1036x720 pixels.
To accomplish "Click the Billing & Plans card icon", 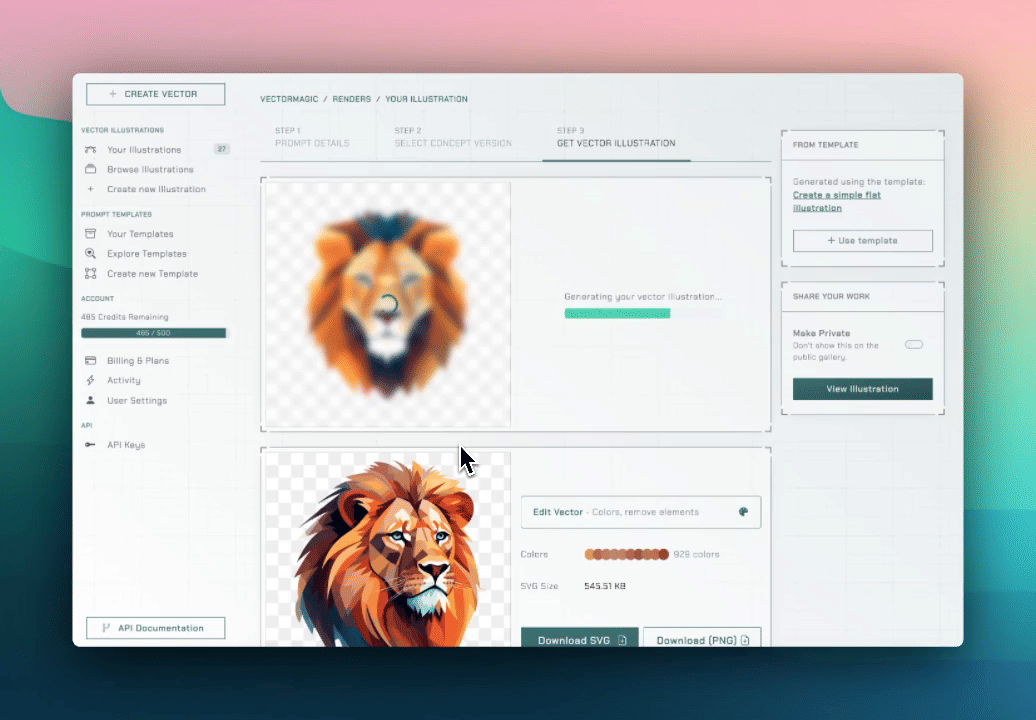I will (91, 360).
